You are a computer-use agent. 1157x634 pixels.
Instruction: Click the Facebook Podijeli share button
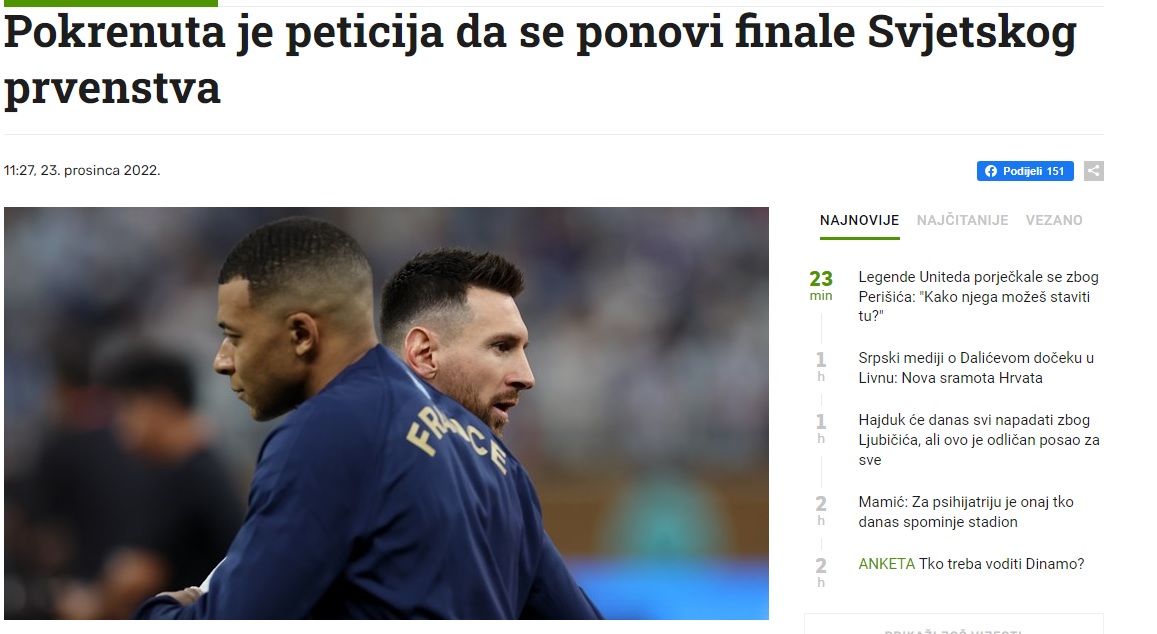1025,170
